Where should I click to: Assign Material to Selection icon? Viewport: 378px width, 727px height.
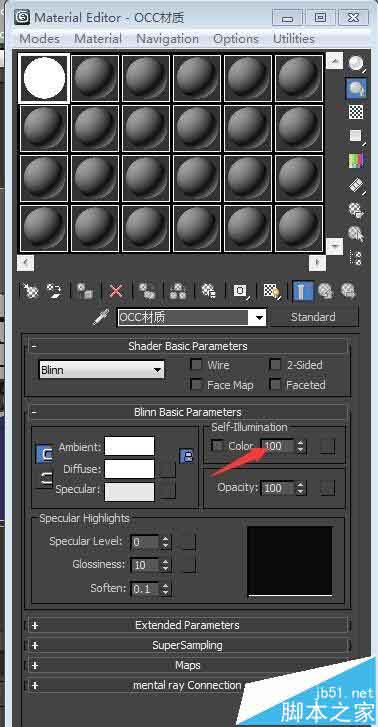[84, 291]
